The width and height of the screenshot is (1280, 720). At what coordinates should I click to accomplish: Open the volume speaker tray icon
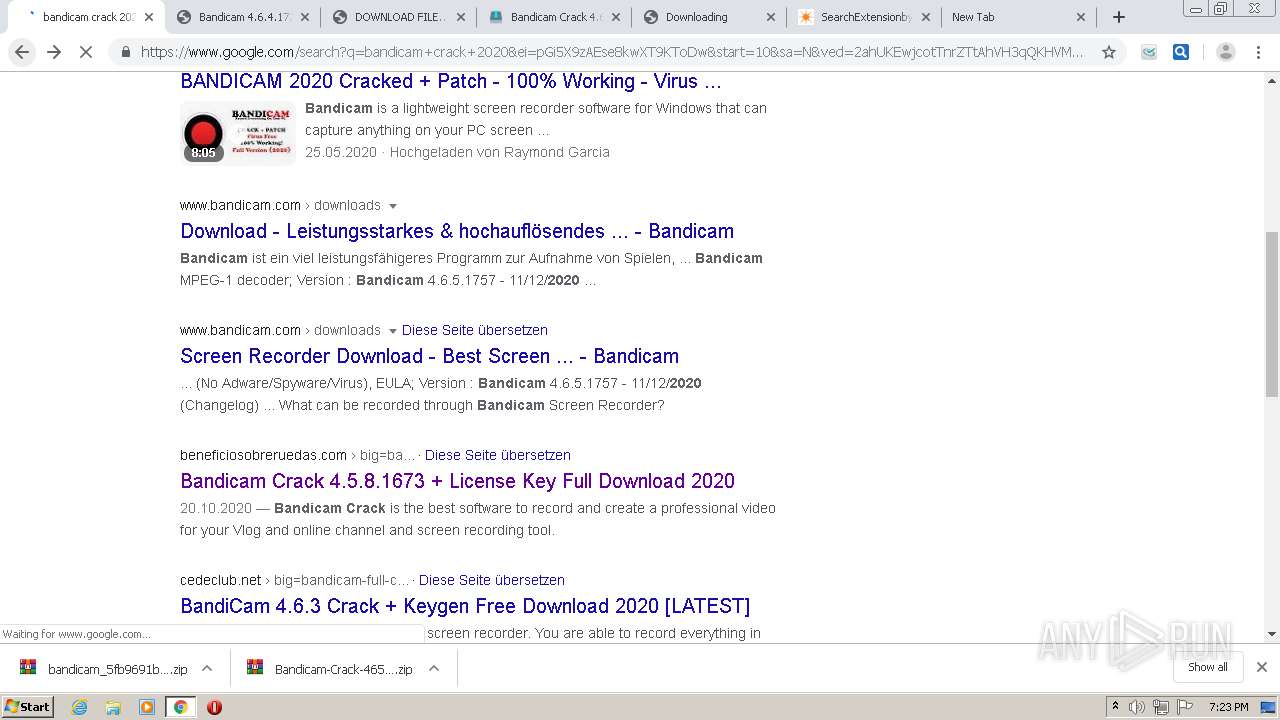tap(1137, 707)
